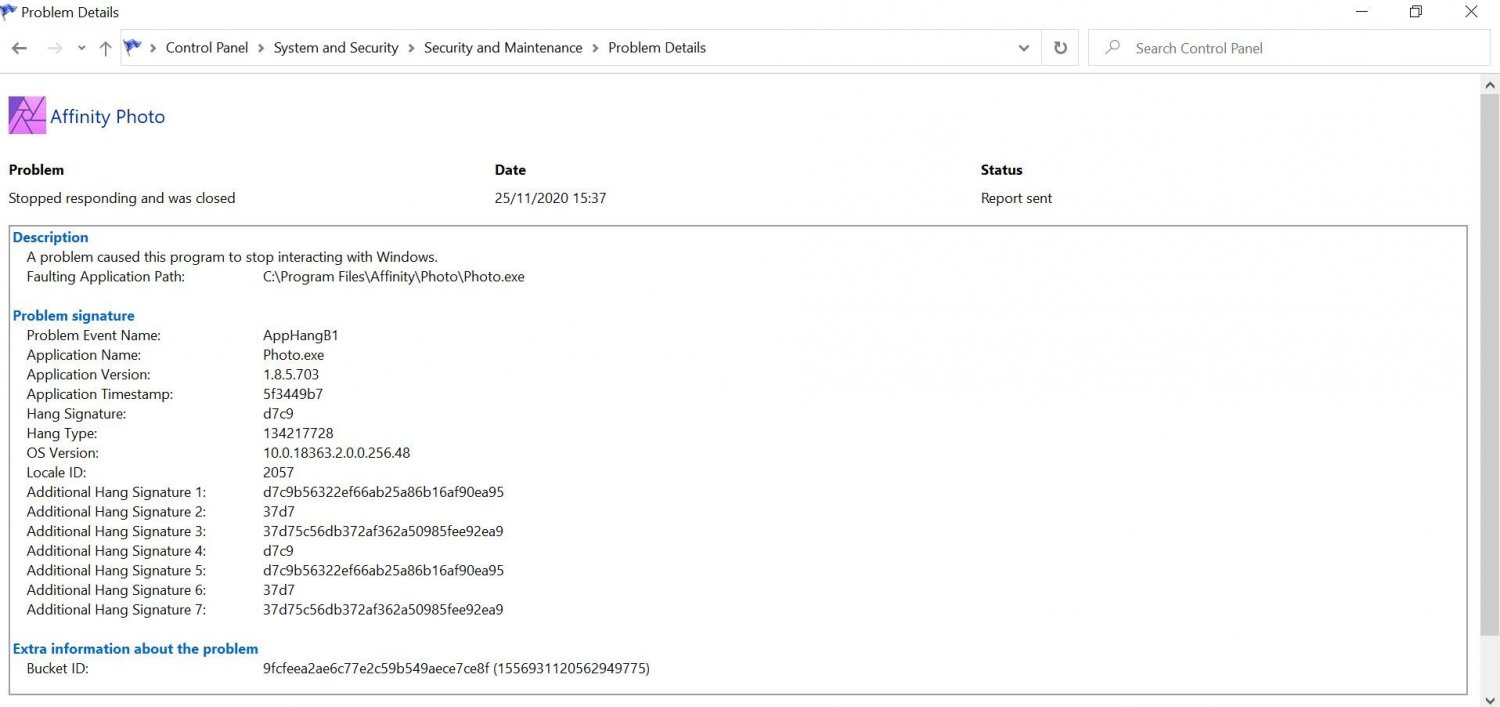This screenshot has width=1500, height=707.
Task: Go up one level with the Up arrow
Action: [105, 48]
